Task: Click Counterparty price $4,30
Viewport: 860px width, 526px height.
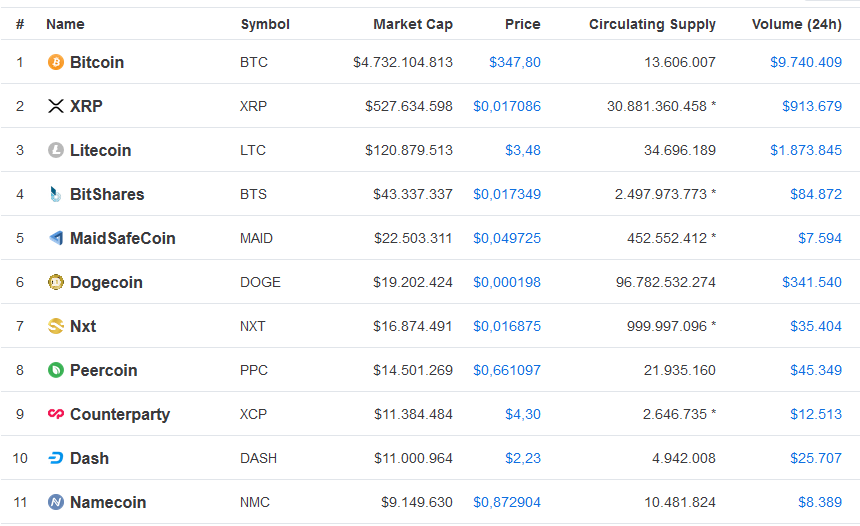Action: pos(523,414)
